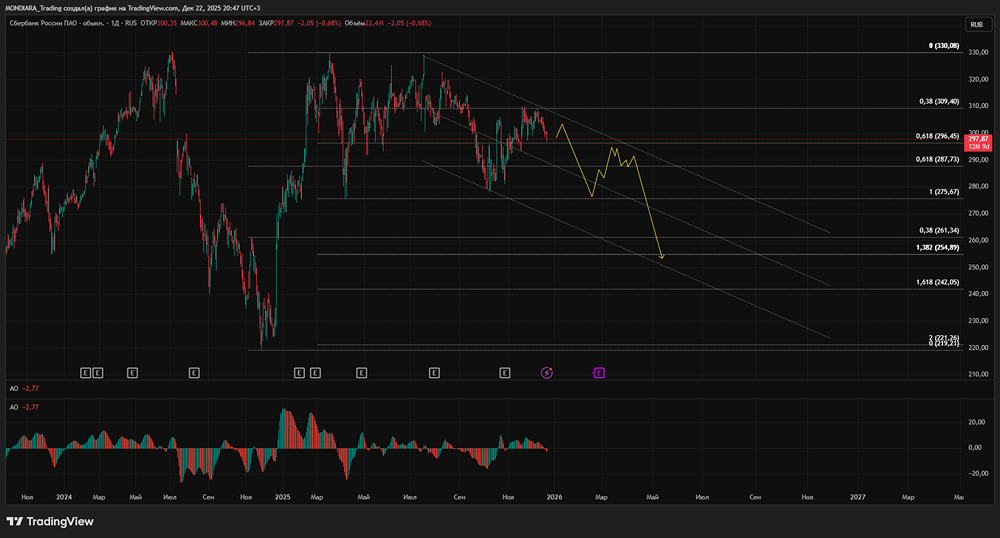Click the purple upcoming earnings E marker
This screenshot has width=1000, height=538.
(x=599, y=373)
